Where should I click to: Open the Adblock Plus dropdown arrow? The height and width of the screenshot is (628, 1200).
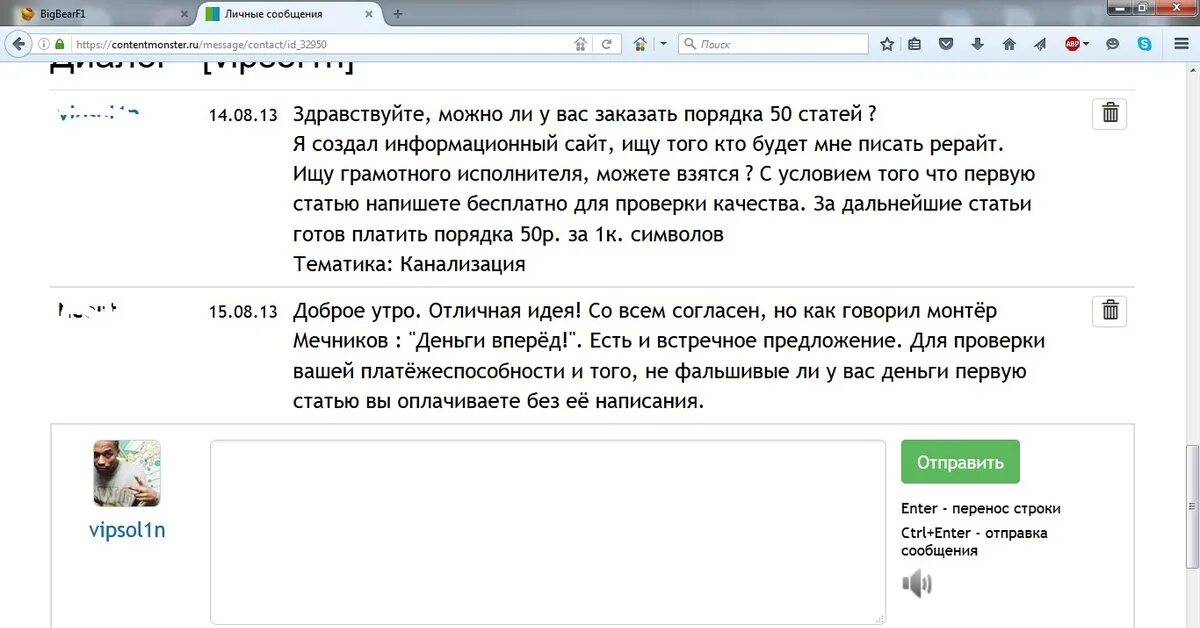click(1087, 43)
